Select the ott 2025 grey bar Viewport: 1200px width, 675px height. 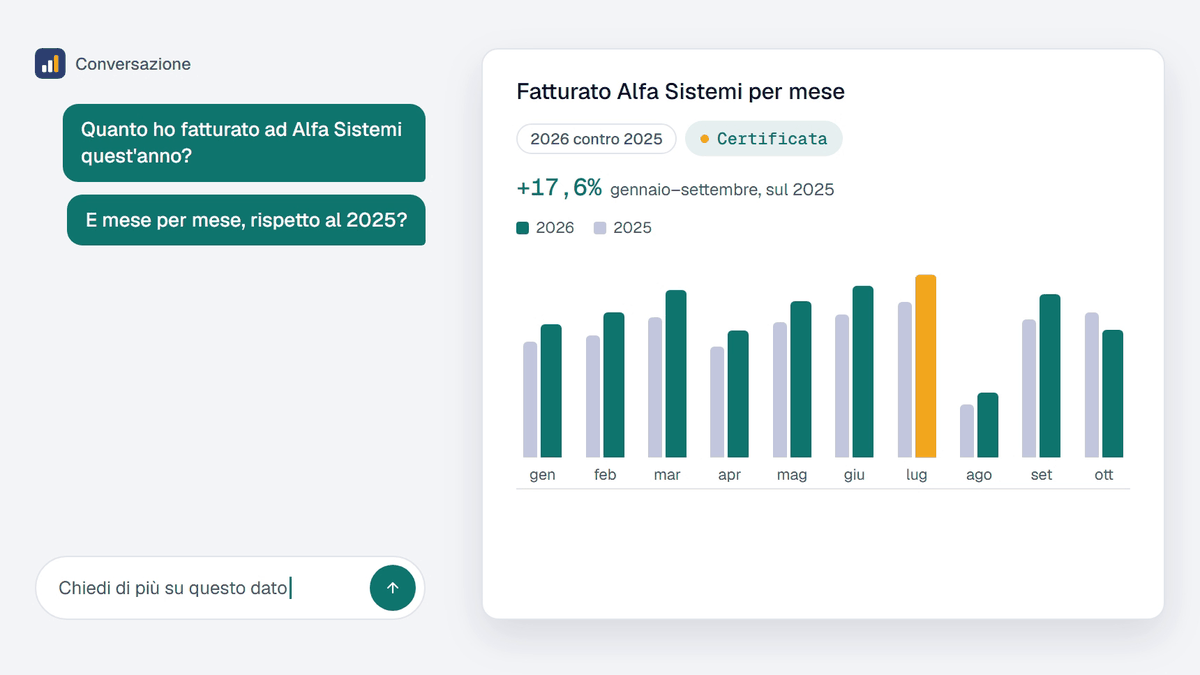coord(1092,385)
